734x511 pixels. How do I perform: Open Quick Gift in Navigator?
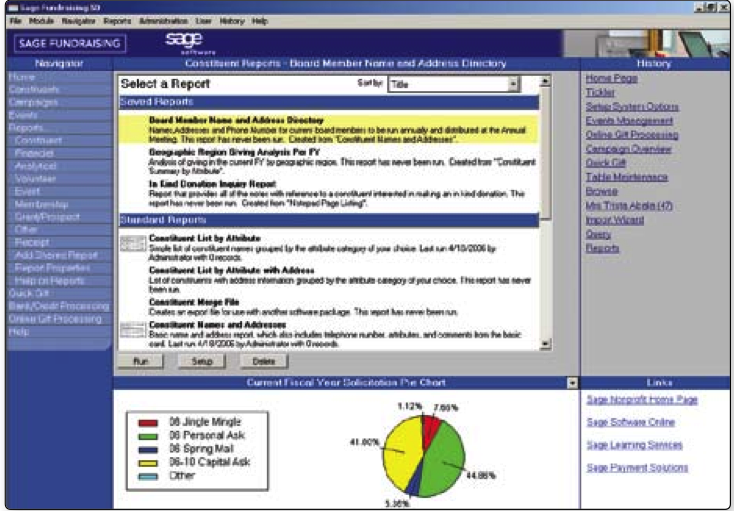click(x=59, y=293)
